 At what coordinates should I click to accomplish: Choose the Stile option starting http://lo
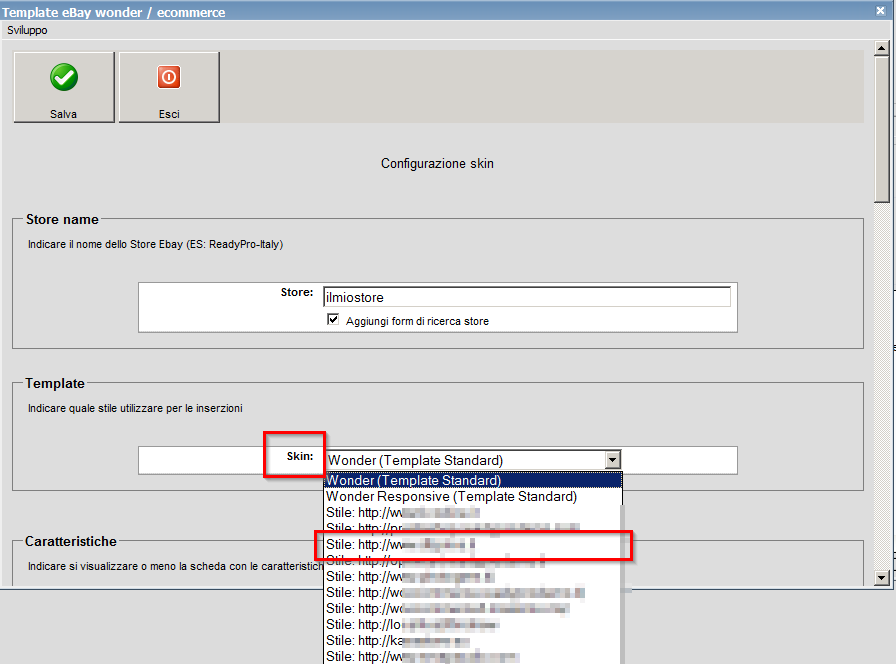coord(473,625)
